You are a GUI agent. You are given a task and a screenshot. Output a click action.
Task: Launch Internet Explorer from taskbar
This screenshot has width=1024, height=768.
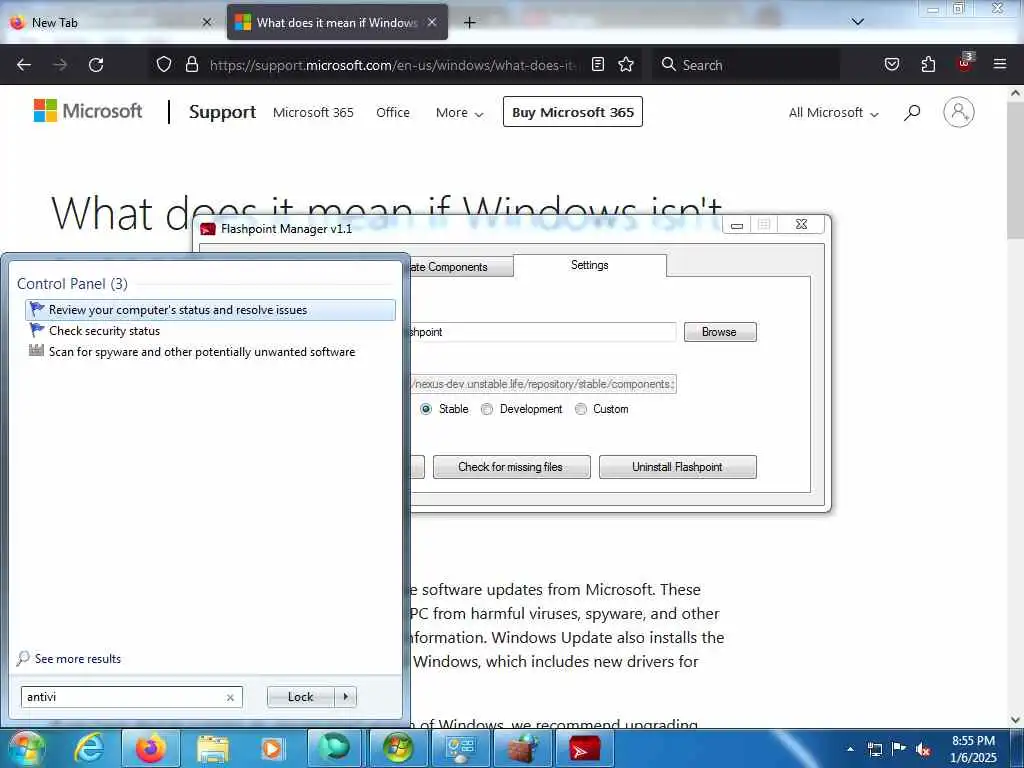click(x=88, y=748)
